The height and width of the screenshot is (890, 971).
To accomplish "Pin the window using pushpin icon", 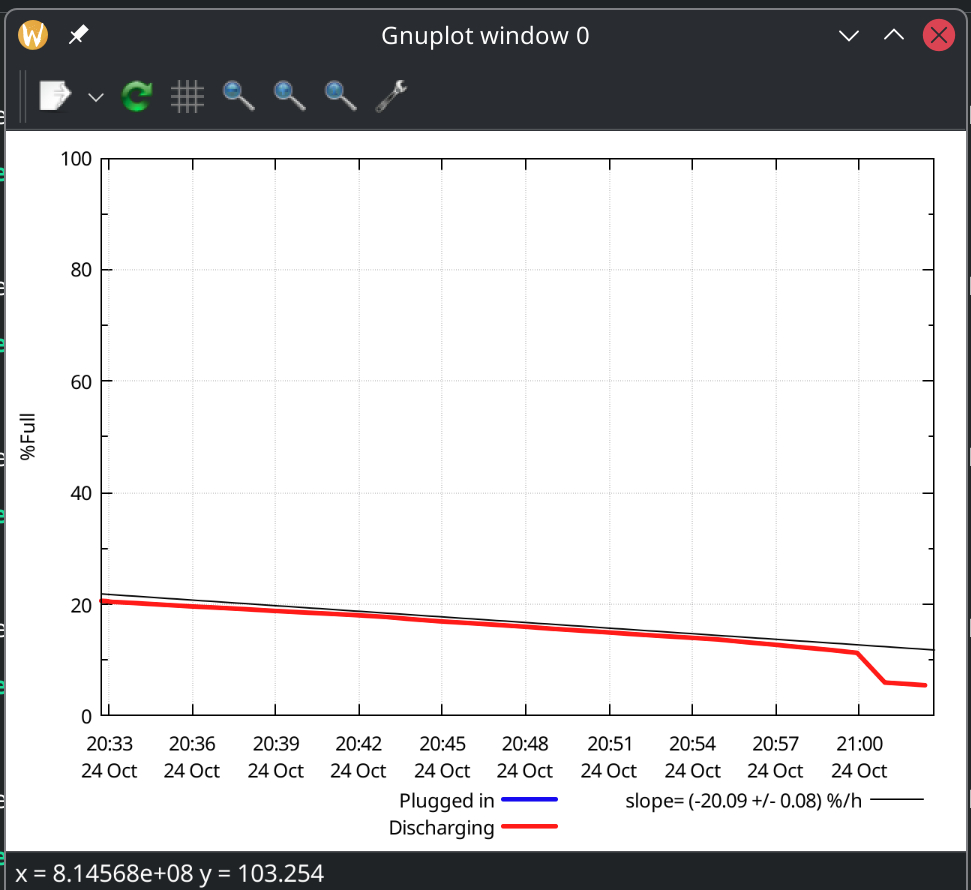I will [78, 36].
